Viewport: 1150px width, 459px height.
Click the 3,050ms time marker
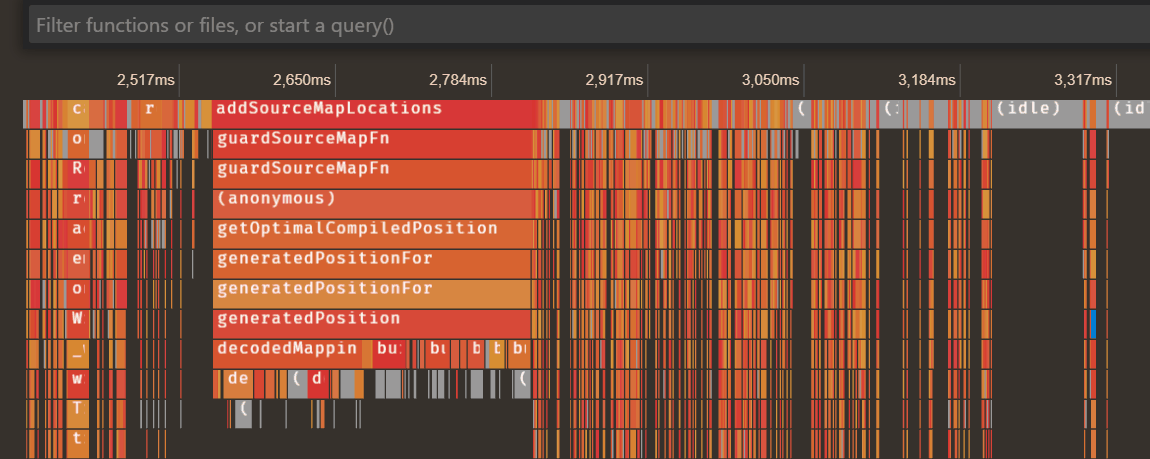coord(771,80)
